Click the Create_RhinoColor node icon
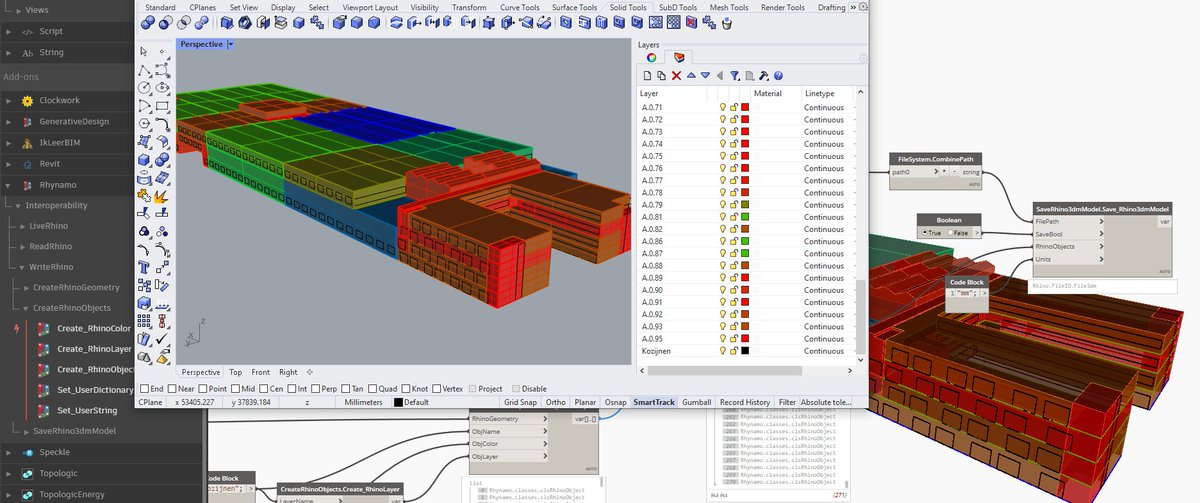 pos(44,328)
